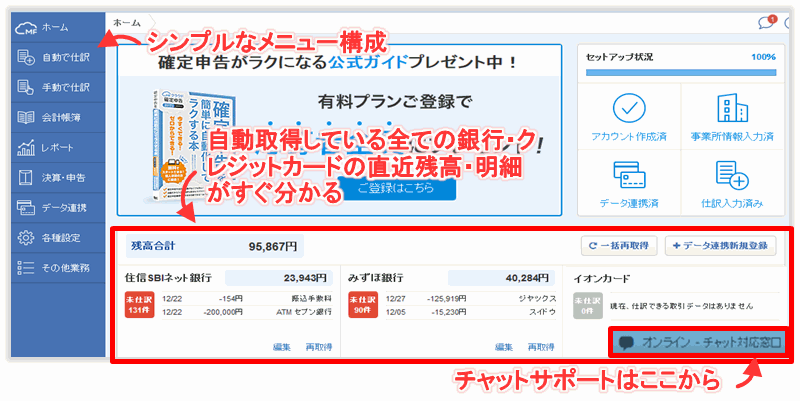The width and height of the screenshot is (800, 401).
Task: Click the 一括再取得 button
Action: (x=619, y=245)
